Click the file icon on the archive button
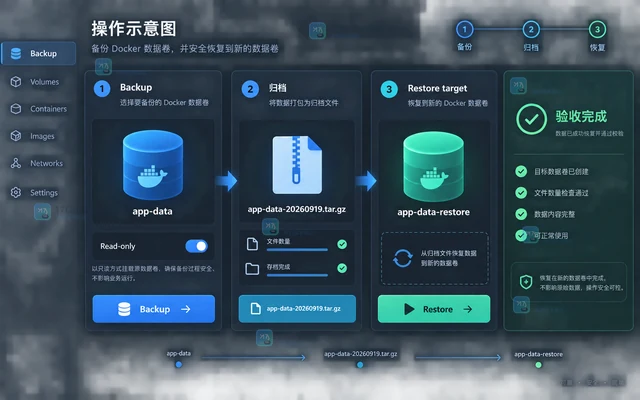Screen dimensions: 640x400 (256, 309)
